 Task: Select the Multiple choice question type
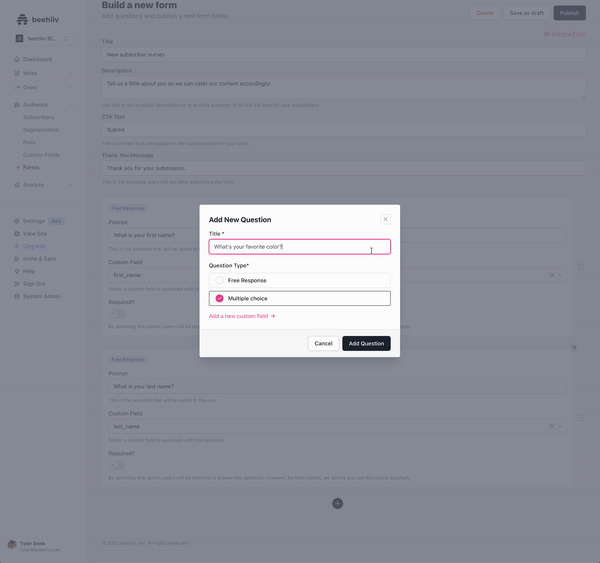pos(300,299)
